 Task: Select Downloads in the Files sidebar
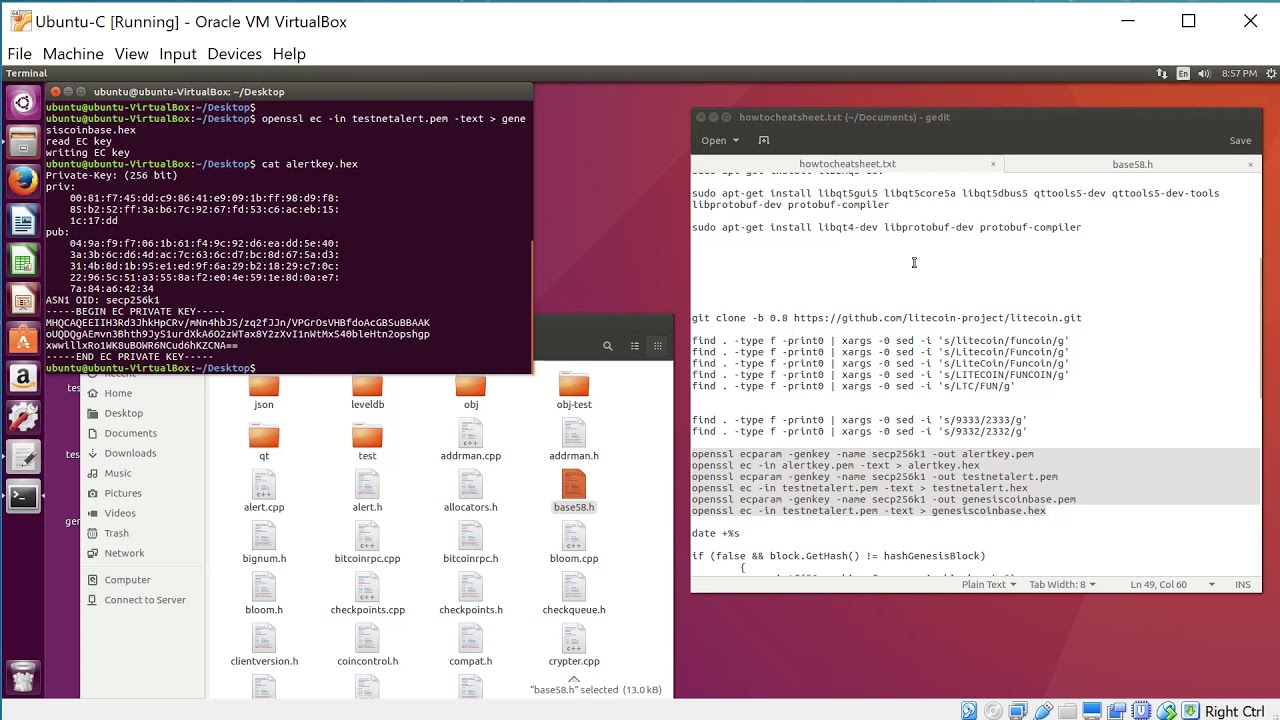click(130, 453)
